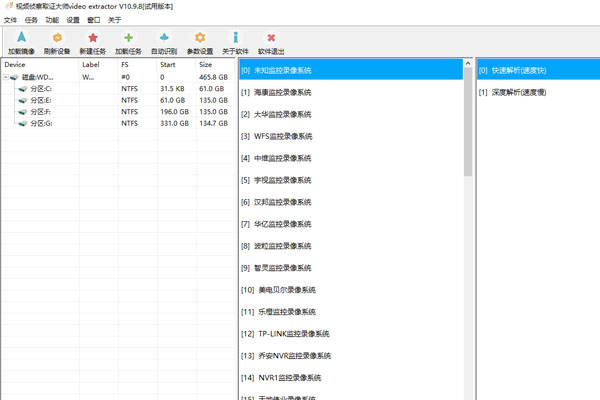
Task: Select [9] 智灵监控录像系统
Action: click(x=351, y=268)
